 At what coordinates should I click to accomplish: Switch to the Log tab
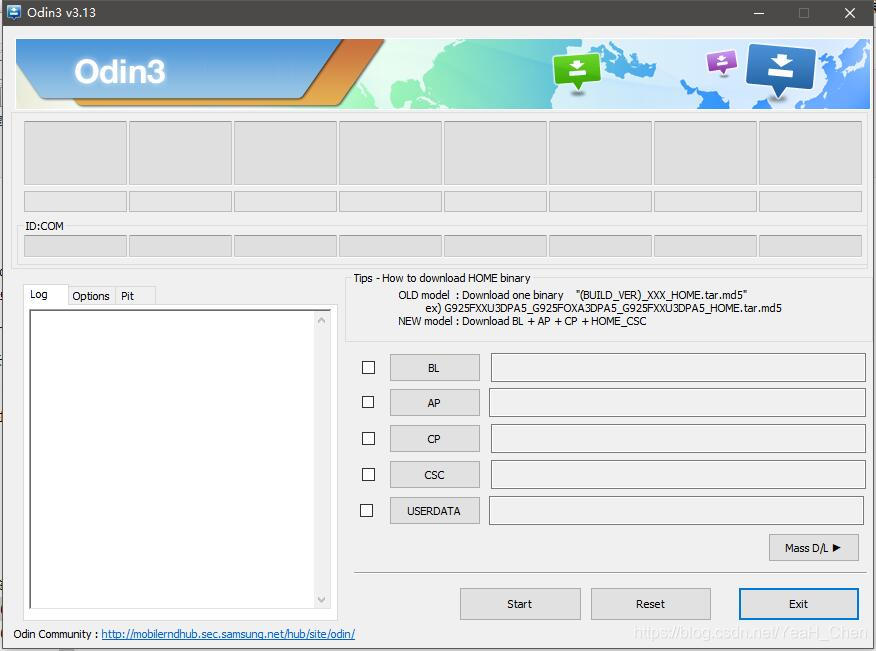click(x=45, y=294)
